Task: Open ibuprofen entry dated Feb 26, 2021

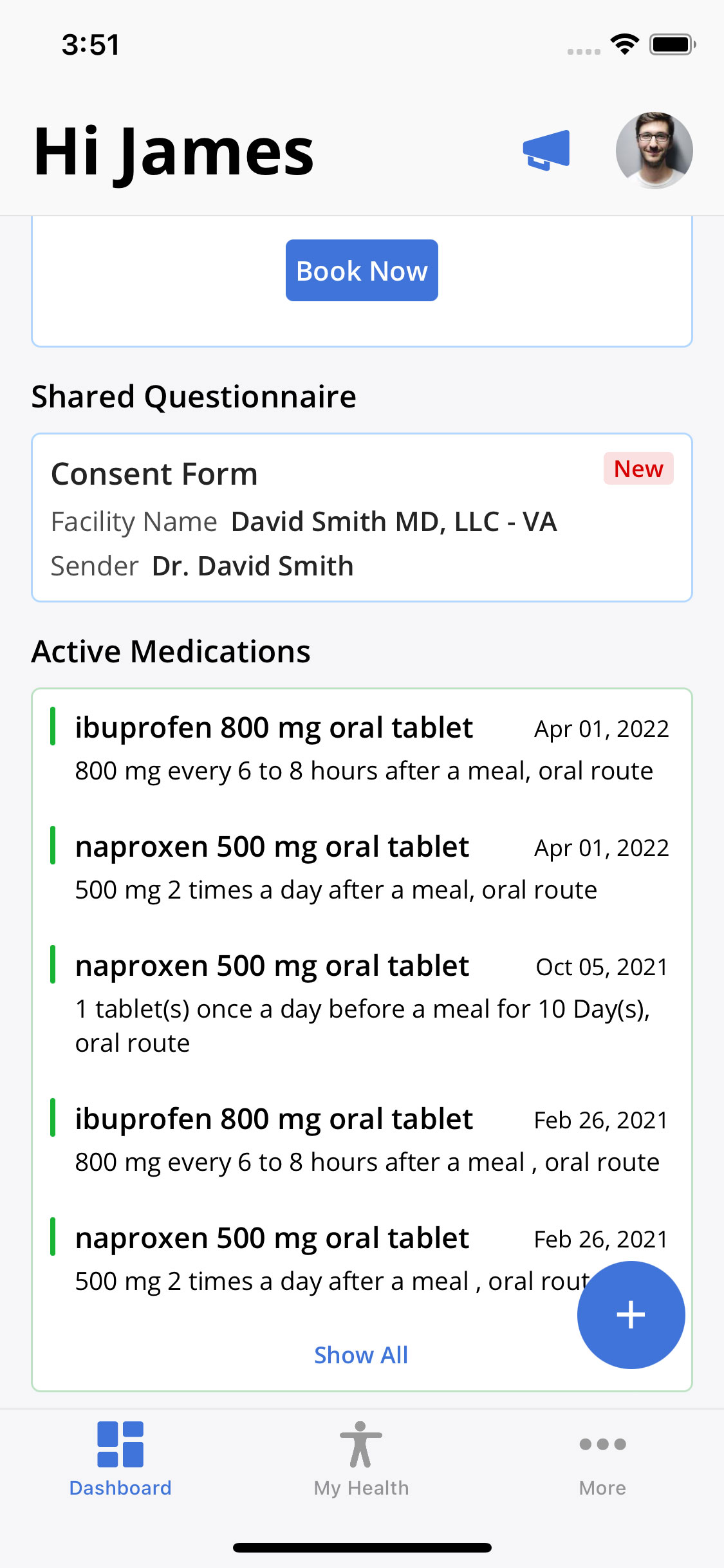Action: pyautogui.click(x=360, y=1139)
